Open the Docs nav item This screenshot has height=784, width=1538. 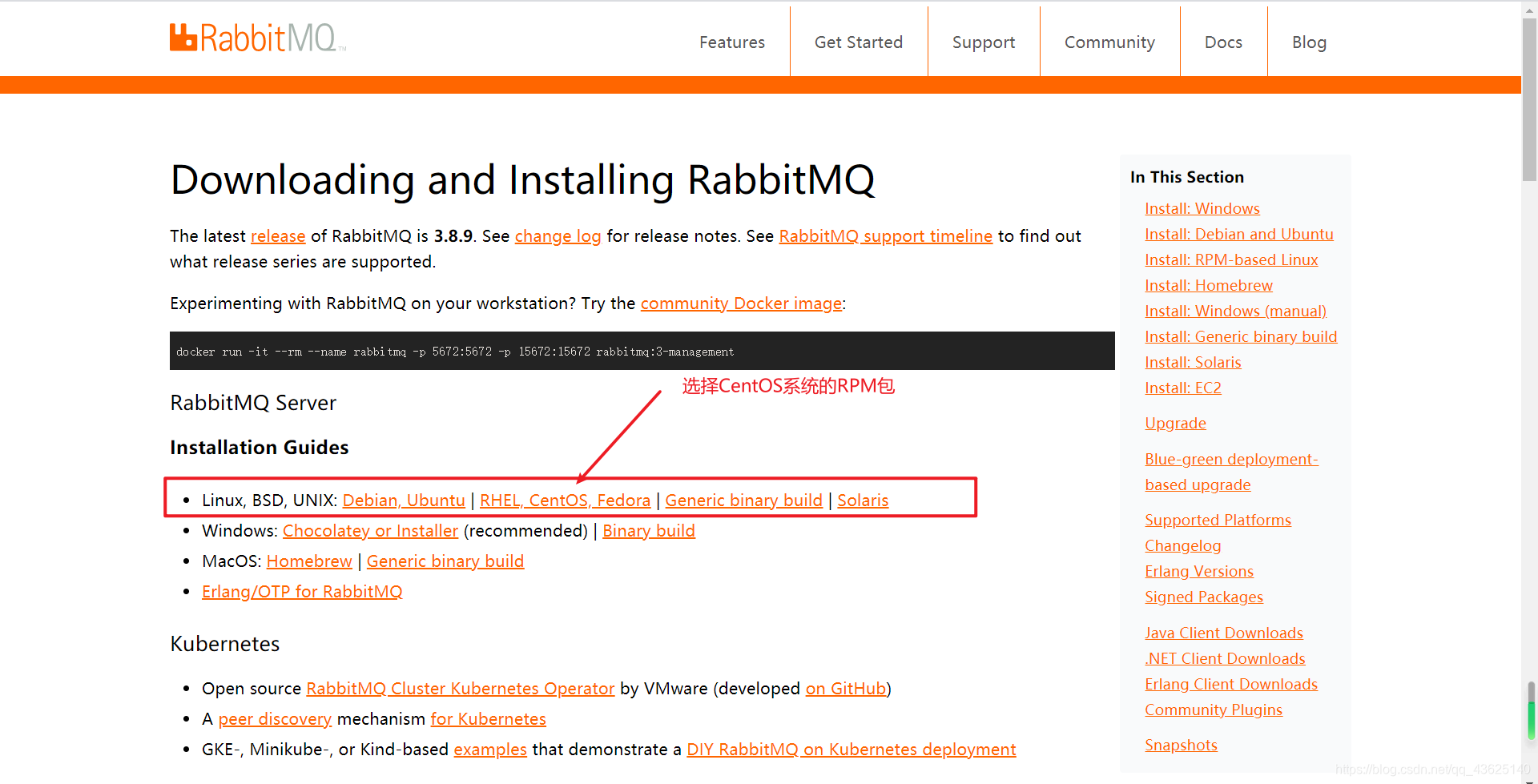(x=1223, y=42)
